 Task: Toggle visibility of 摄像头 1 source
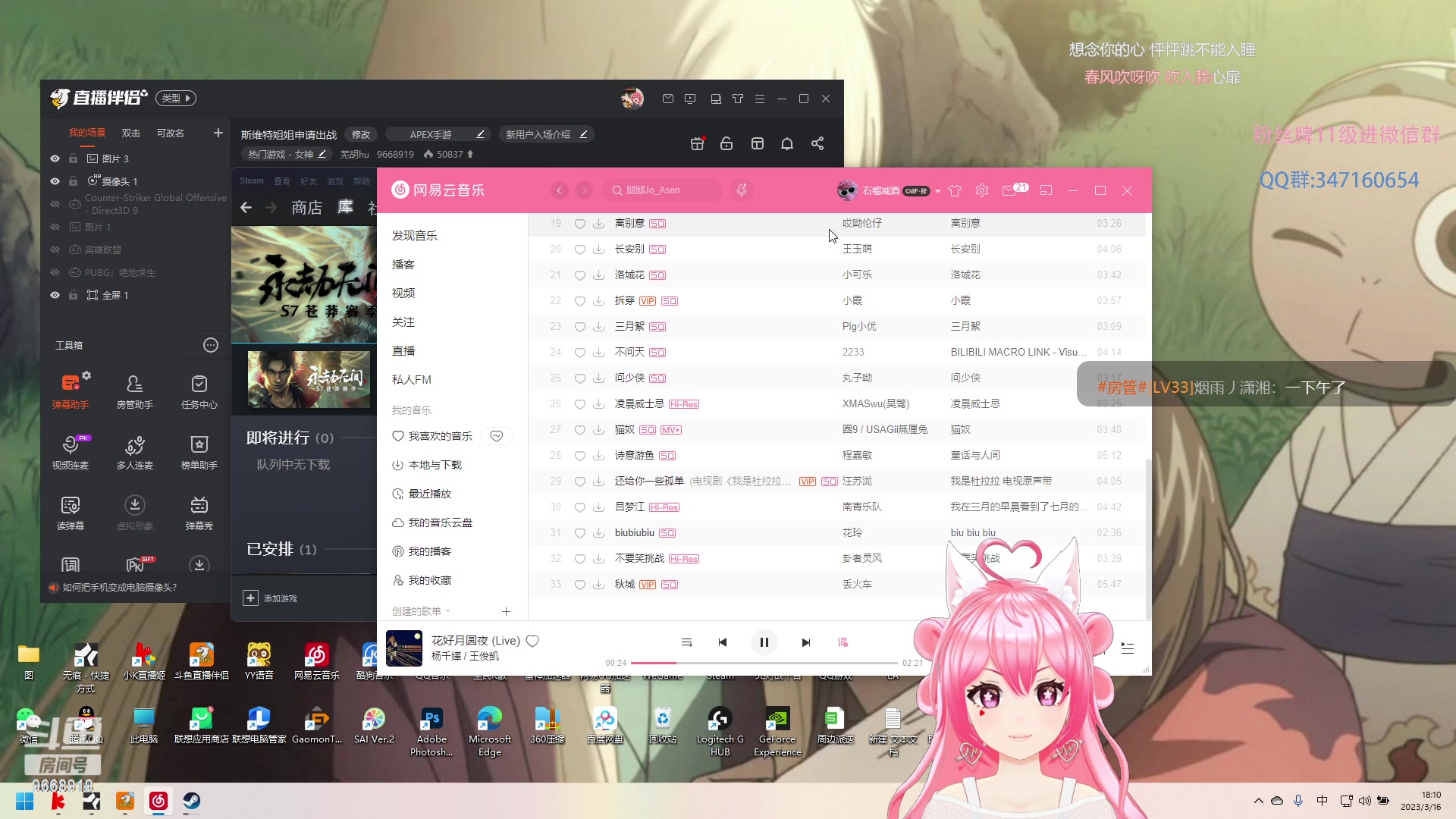(x=55, y=181)
